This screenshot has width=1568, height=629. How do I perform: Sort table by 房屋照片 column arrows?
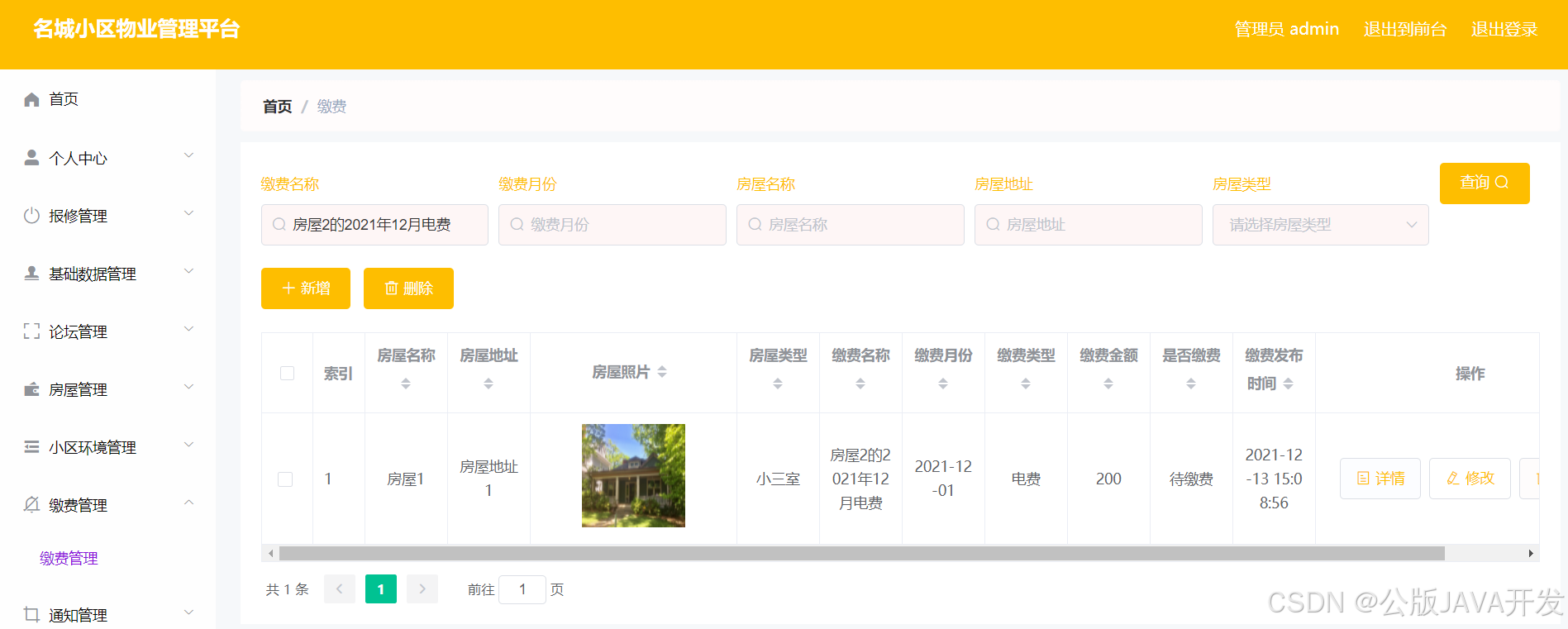[662, 373]
